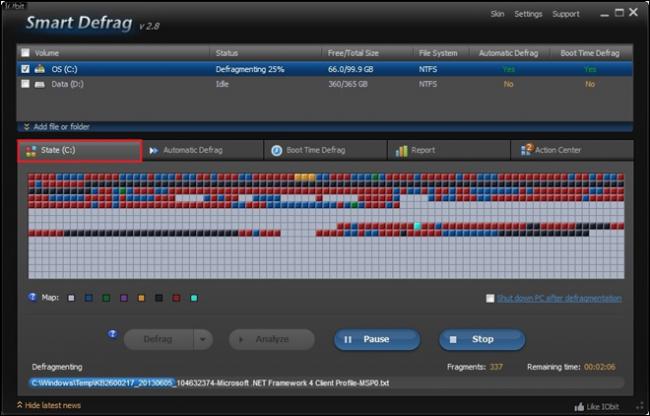Click the Volume column header
650x416 pixels.
(46, 53)
